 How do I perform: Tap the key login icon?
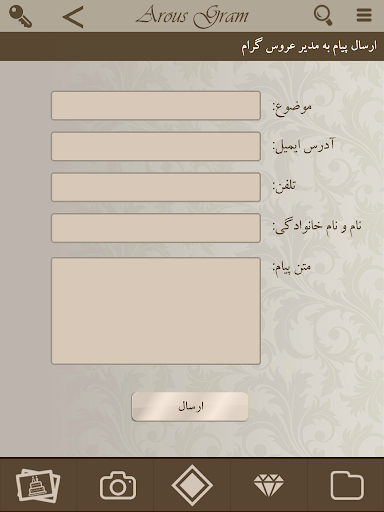coord(20,16)
